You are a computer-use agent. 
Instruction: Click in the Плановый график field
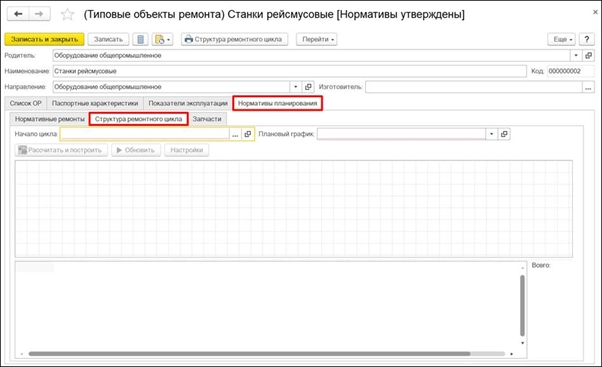401,134
